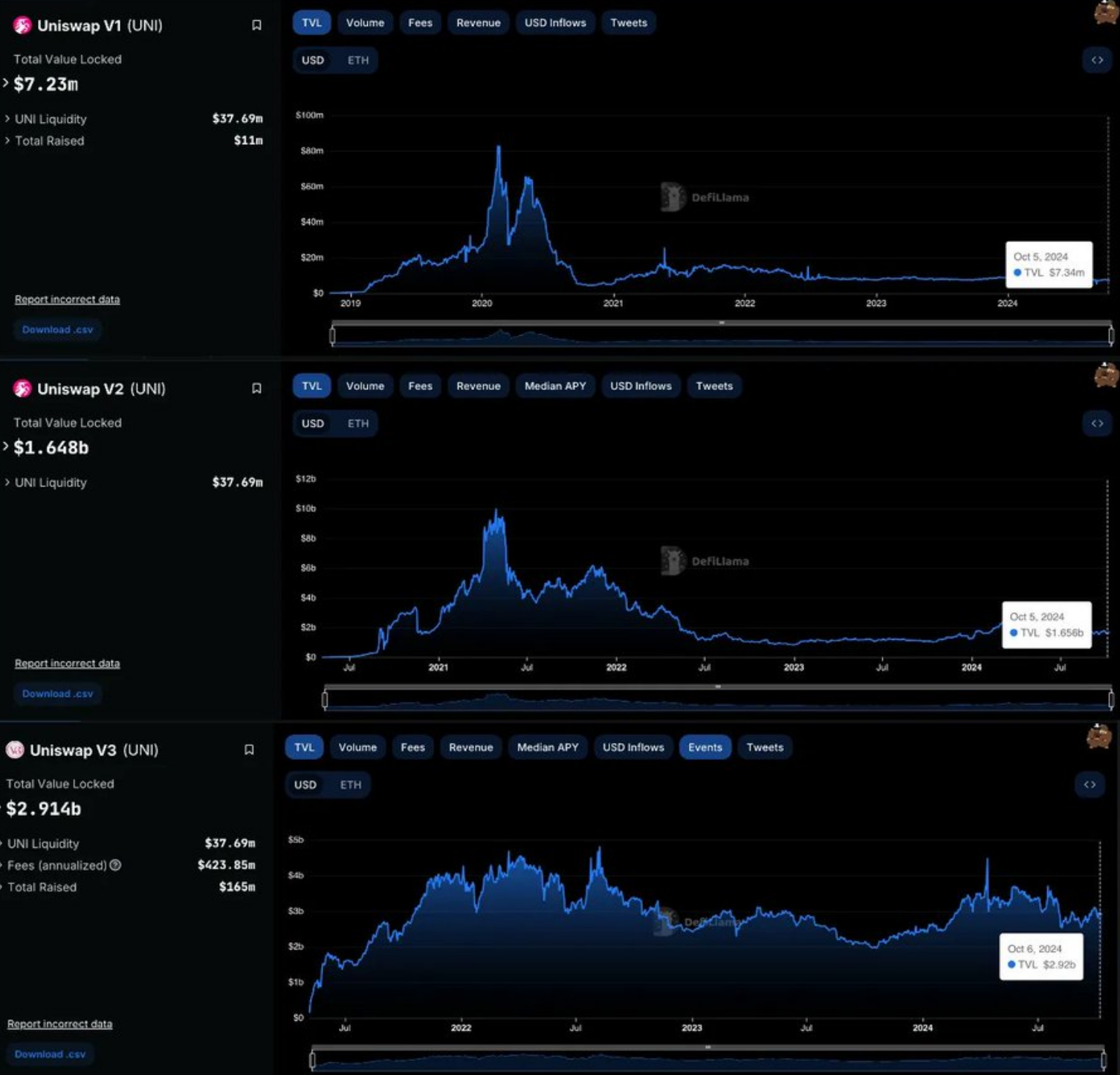The width and height of the screenshot is (1120, 1075).
Task: Open embed code for Uniswap V3 chart
Action: click(1090, 785)
